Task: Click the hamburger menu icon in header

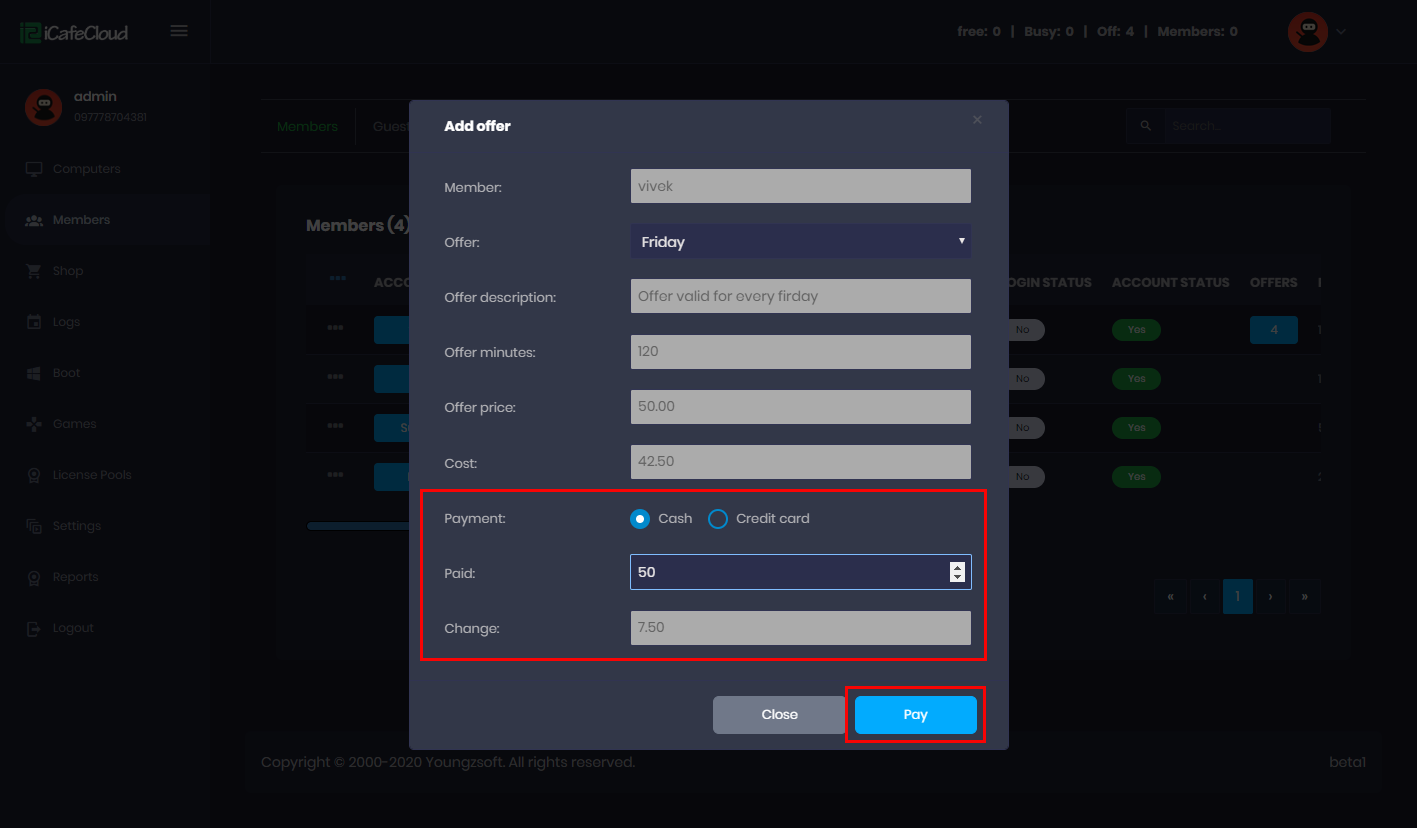Action: [179, 31]
